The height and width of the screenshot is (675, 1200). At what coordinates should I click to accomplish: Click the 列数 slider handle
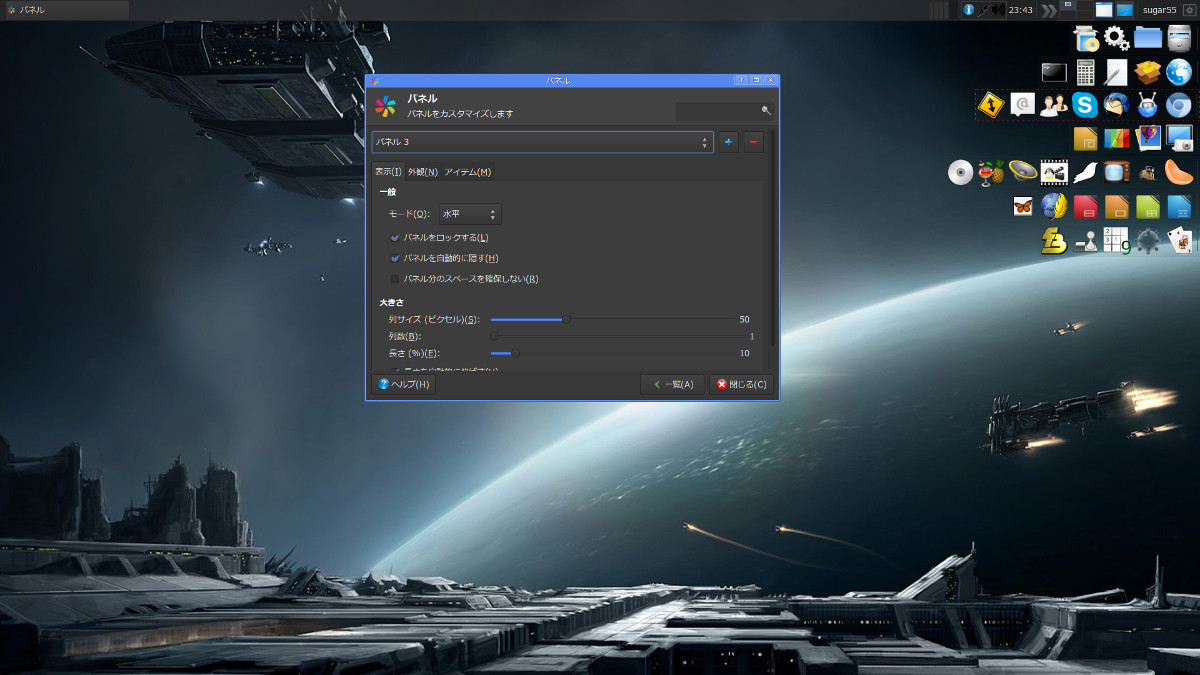(495, 336)
